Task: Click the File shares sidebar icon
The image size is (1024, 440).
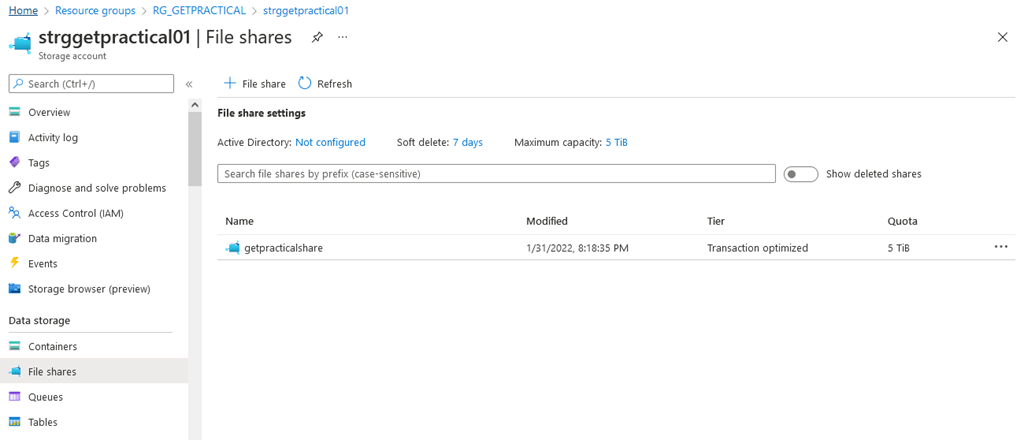Action: [x=15, y=371]
